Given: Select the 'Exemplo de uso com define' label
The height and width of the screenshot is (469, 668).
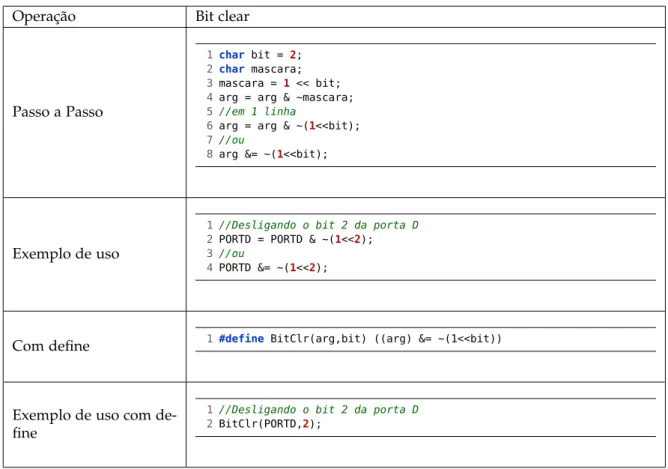Looking at the screenshot, I should (x=94, y=423).
